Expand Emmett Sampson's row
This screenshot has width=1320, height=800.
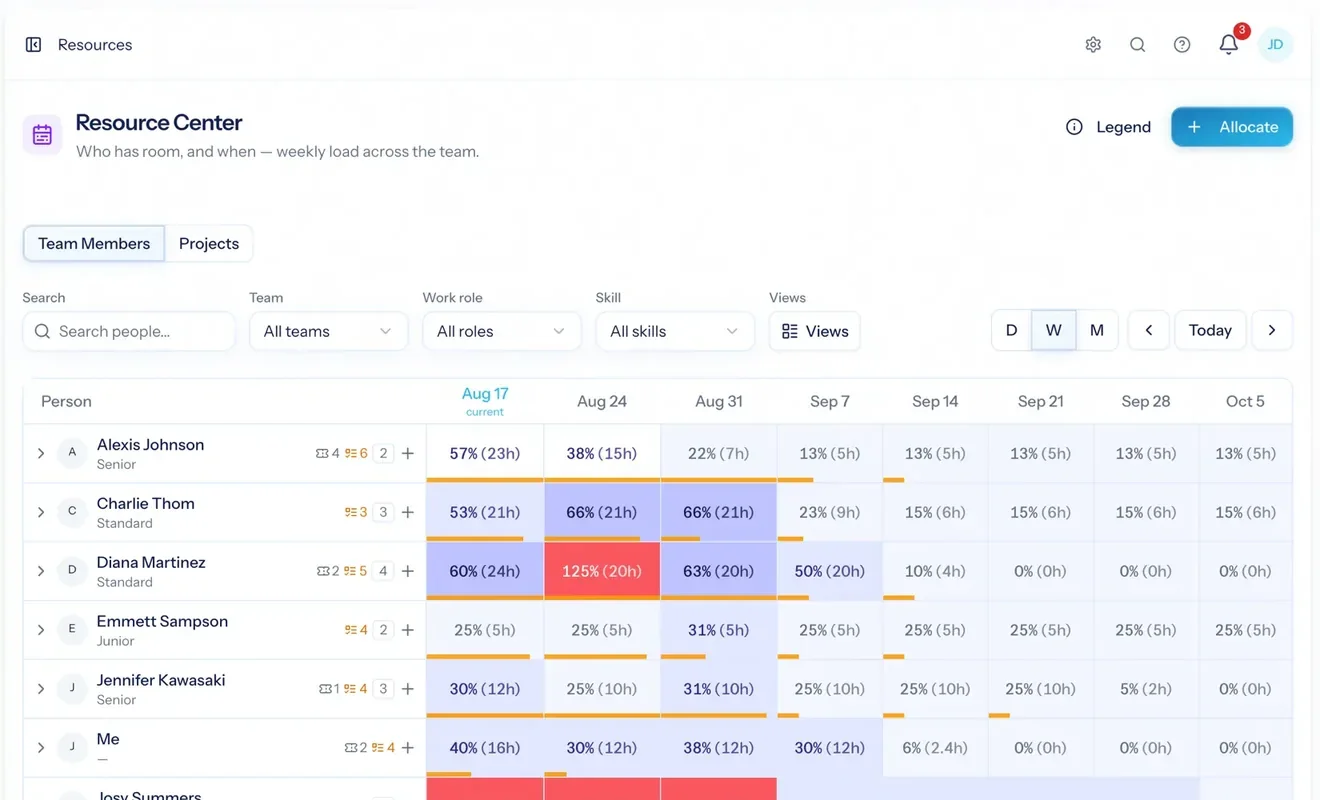coord(41,630)
